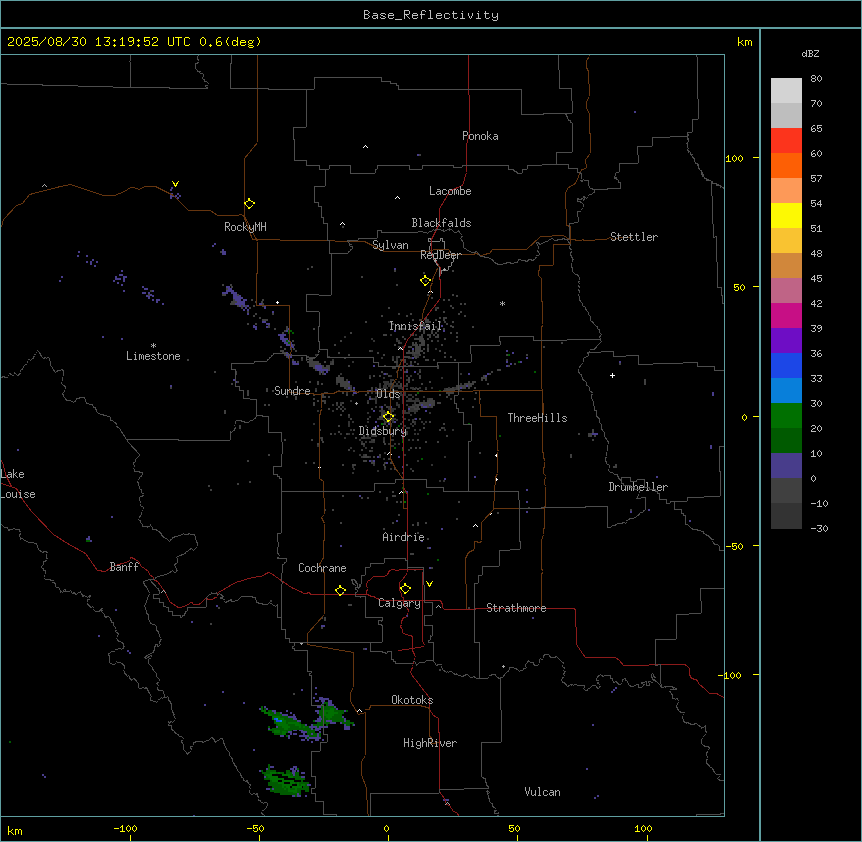Click the Base_Reflectivity title text
The width and height of the screenshot is (862, 842).
pos(431,15)
